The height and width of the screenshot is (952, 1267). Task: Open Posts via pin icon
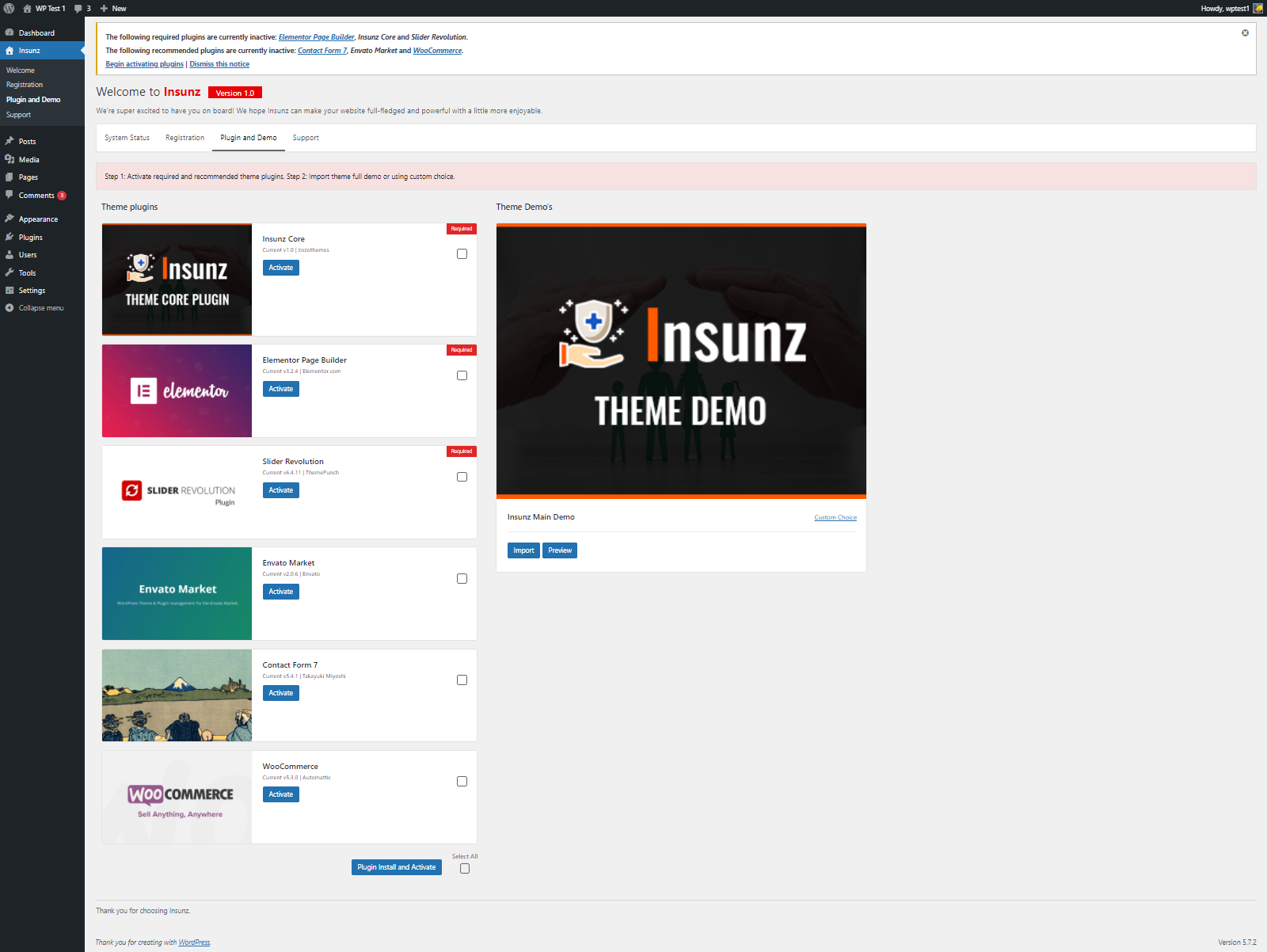pos(10,141)
